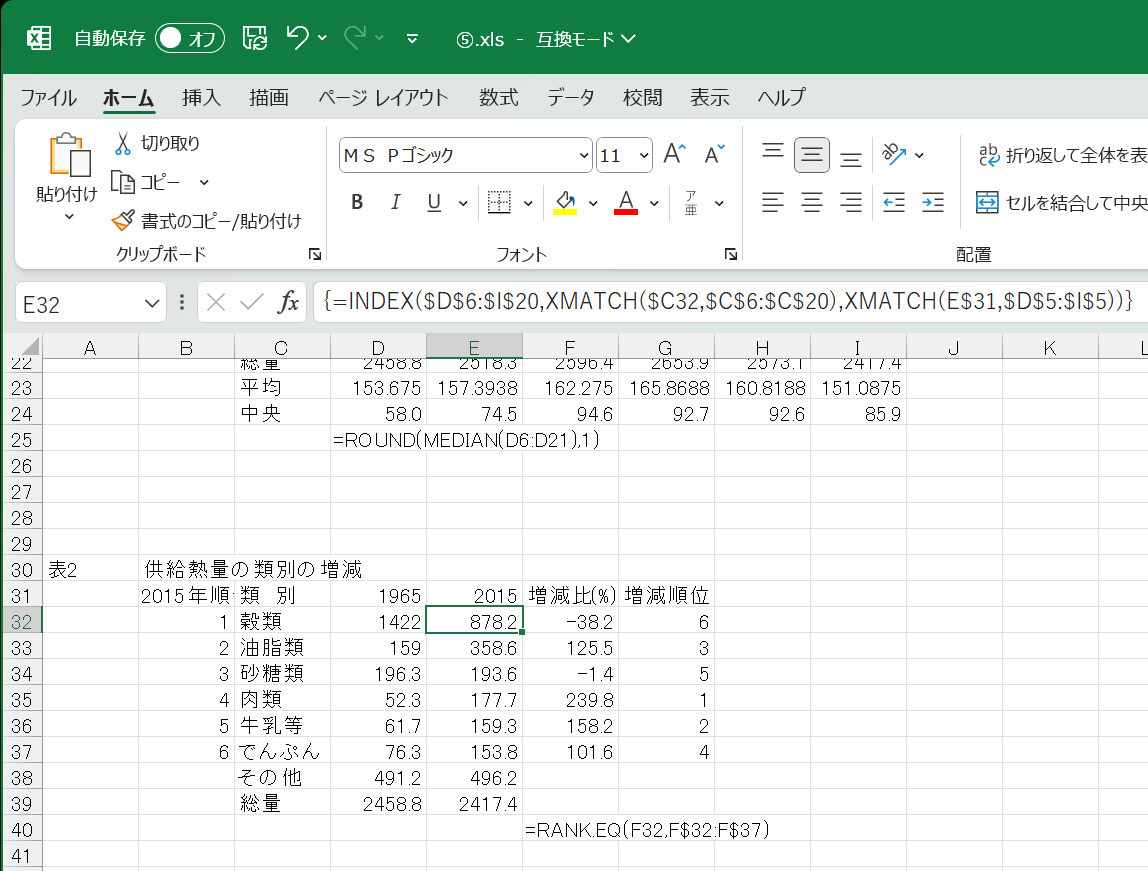Toggle the AutoSave switch

coord(190,38)
